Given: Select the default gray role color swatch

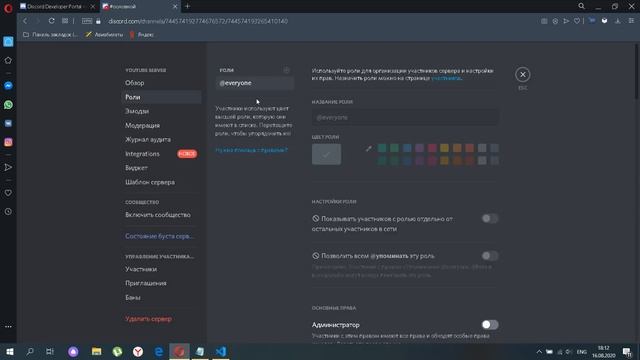Looking at the screenshot, I should point(327,154).
